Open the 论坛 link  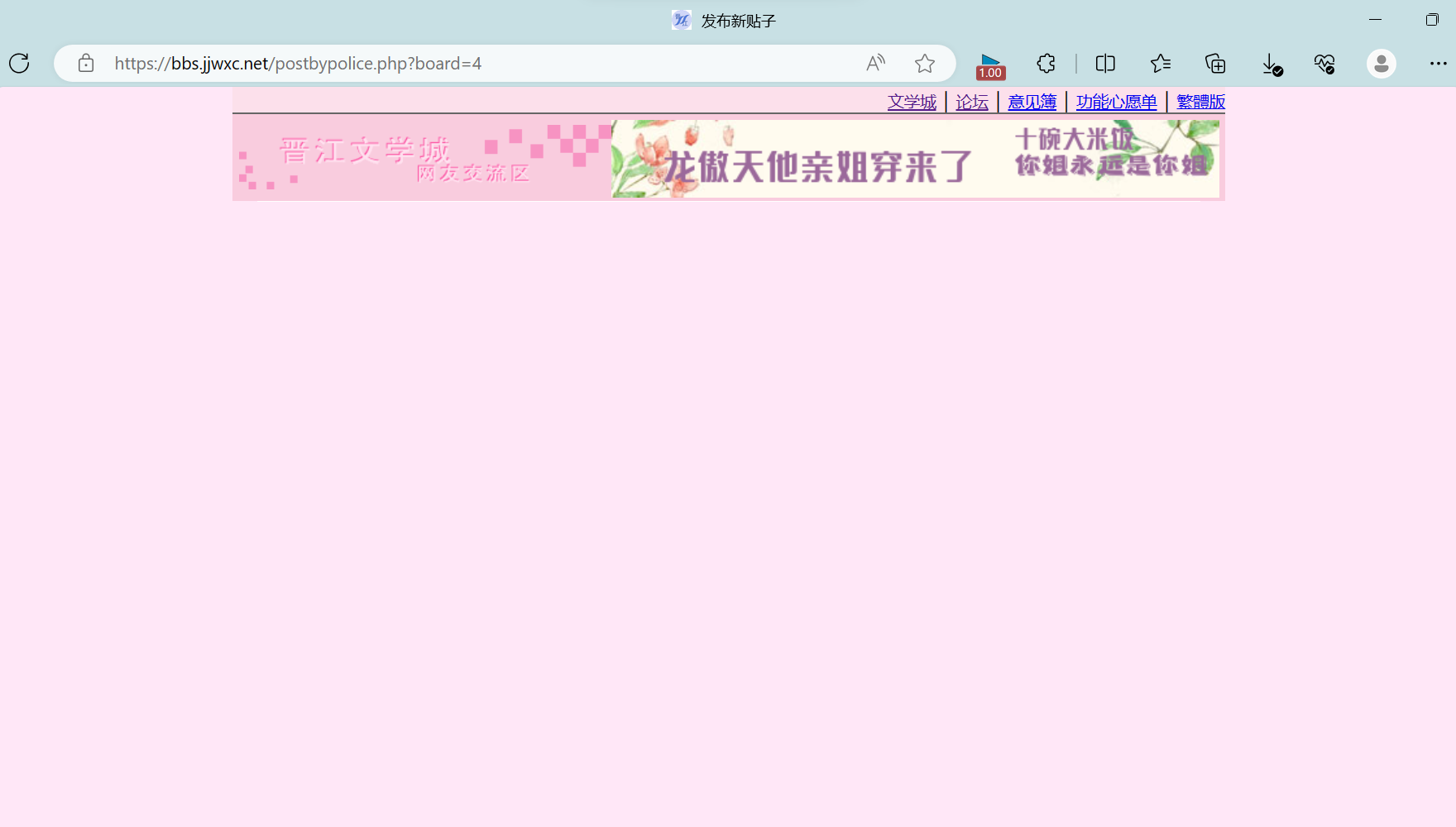pyautogui.click(x=972, y=102)
